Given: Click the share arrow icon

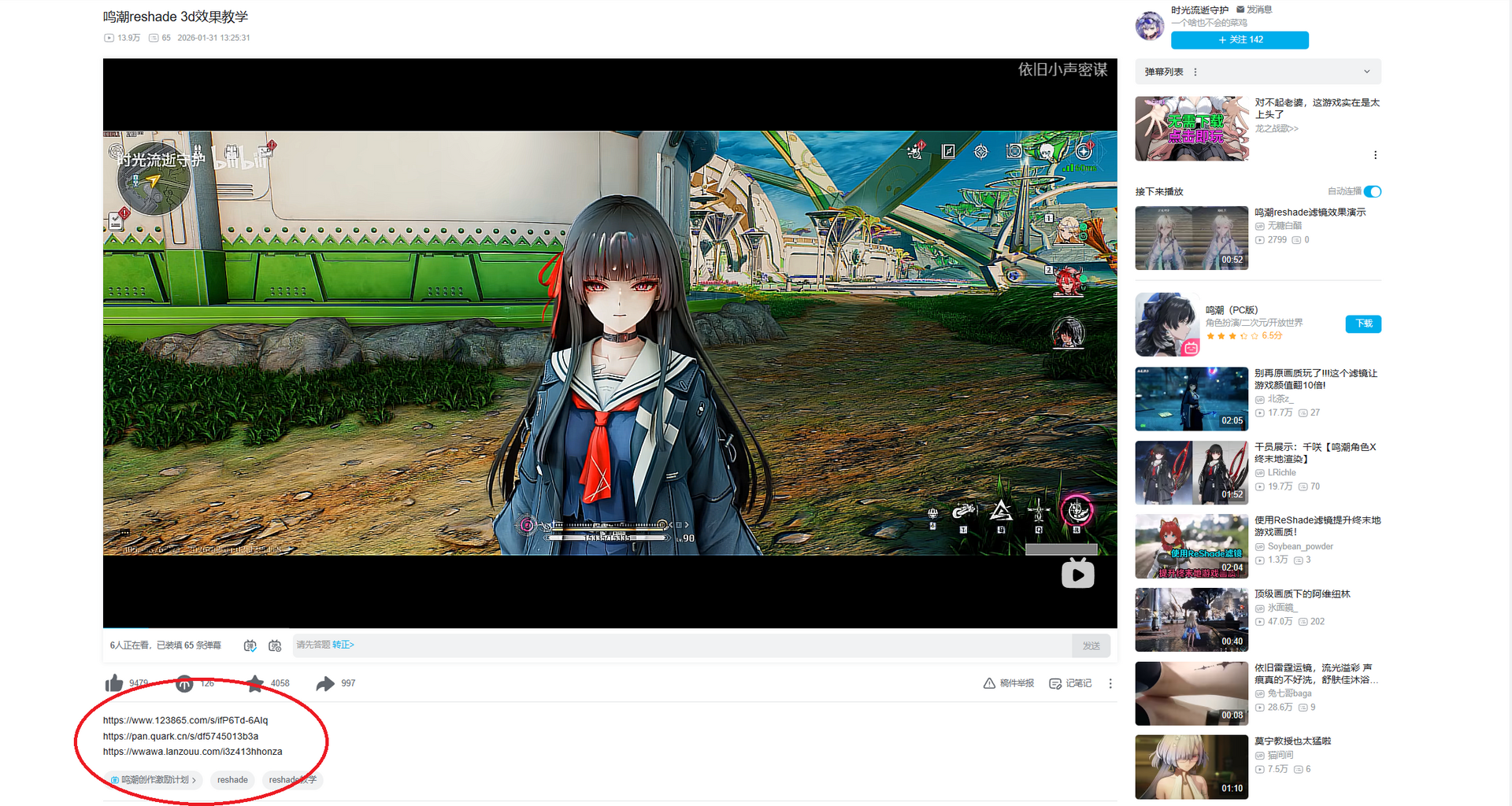Looking at the screenshot, I should (x=325, y=683).
